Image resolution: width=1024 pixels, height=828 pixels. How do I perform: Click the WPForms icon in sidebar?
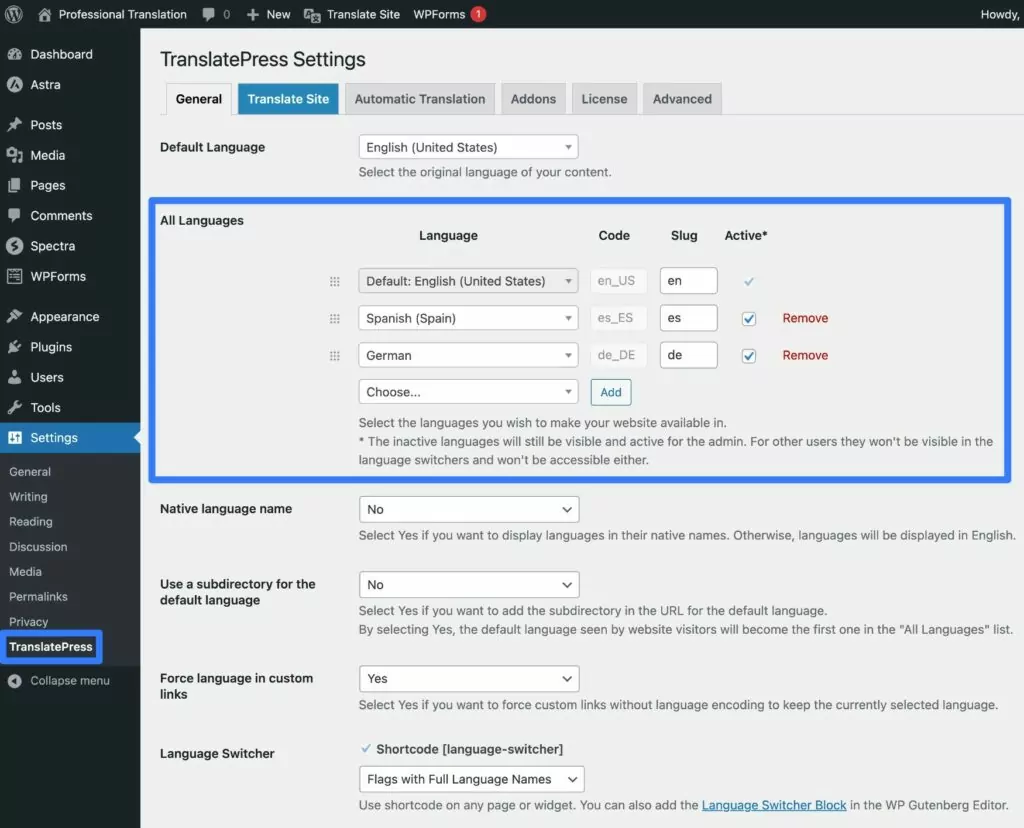click(x=14, y=276)
